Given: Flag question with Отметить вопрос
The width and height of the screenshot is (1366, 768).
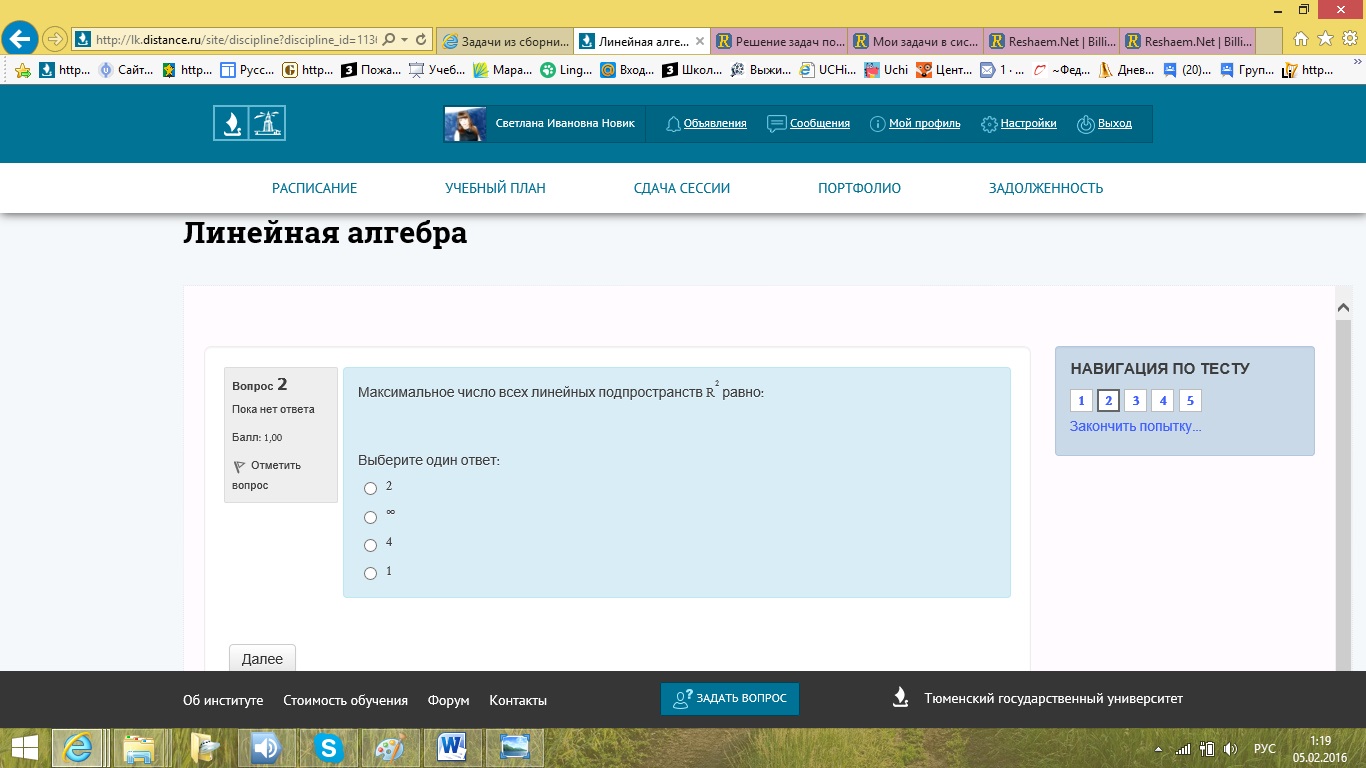Looking at the screenshot, I should tap(266, 475).
